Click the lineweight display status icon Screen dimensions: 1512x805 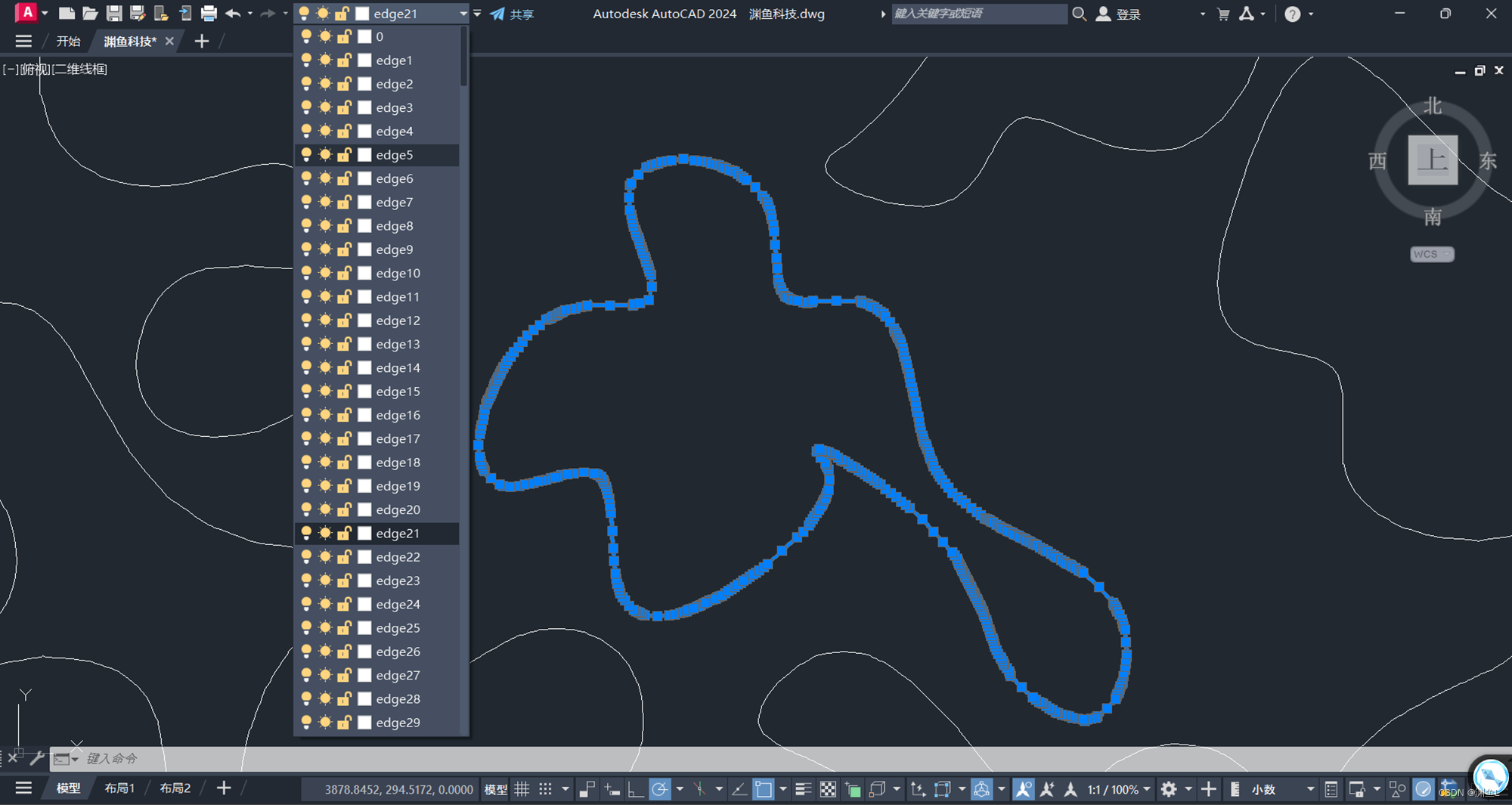(803, 789)
